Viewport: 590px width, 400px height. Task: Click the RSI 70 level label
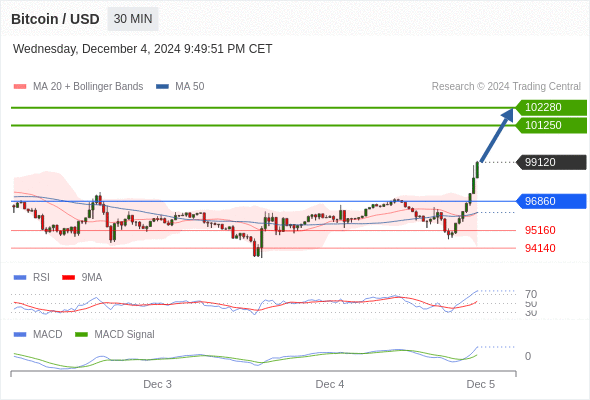pyautogui.click(x=531, y=294)
